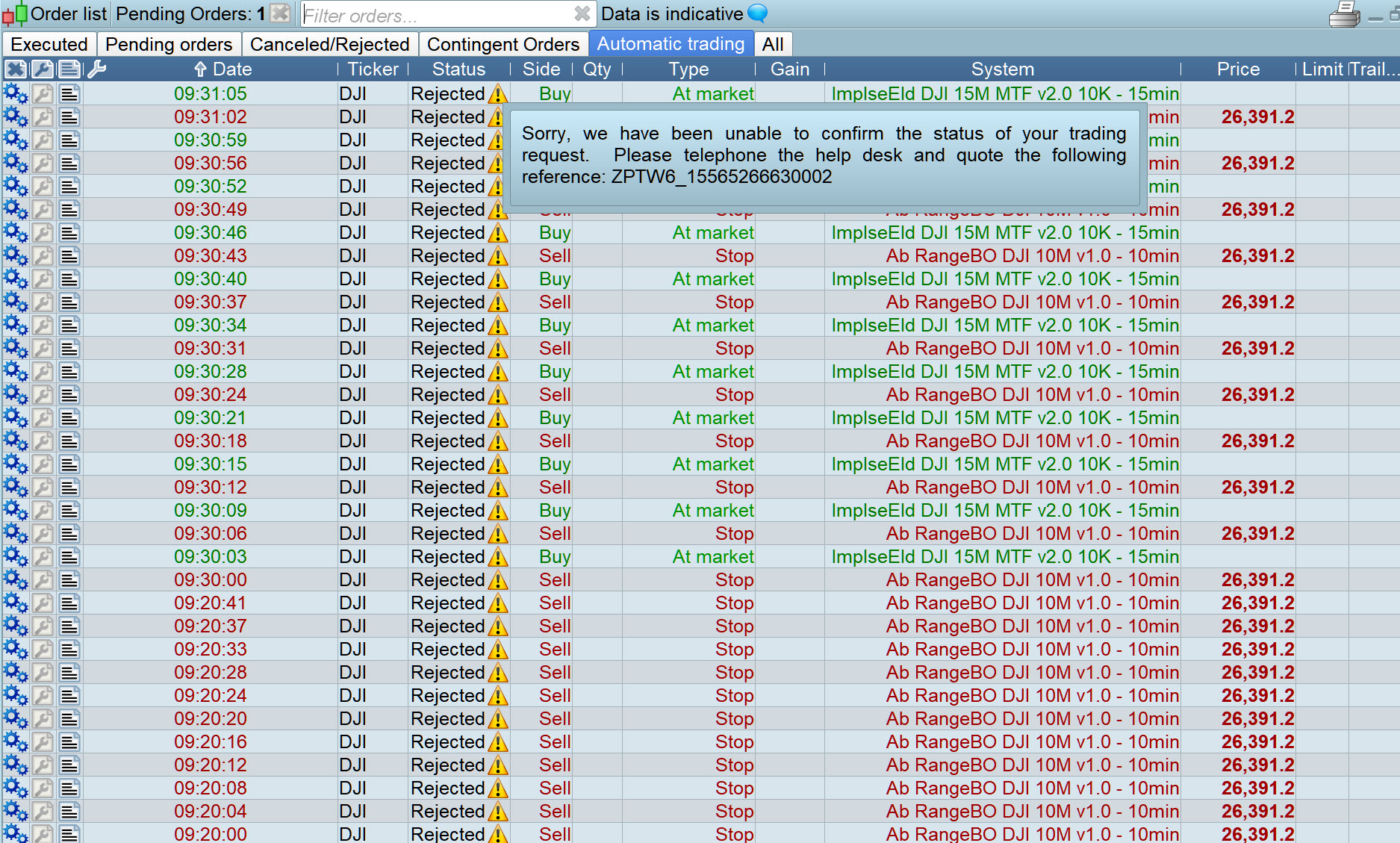Open the details icon for the 09:30:40 order
This screenshot has height=843, width=1400.
point(69,279)
